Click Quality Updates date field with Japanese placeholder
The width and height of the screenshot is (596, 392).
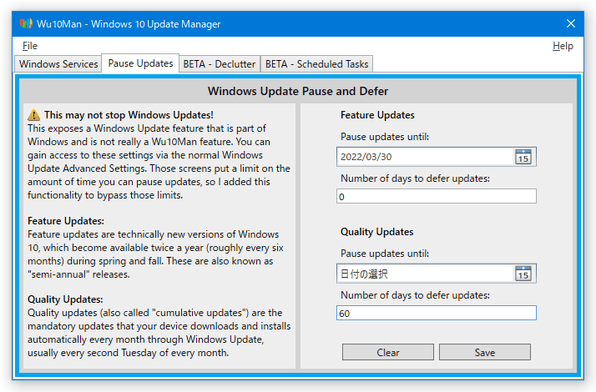tap(426, 273)
